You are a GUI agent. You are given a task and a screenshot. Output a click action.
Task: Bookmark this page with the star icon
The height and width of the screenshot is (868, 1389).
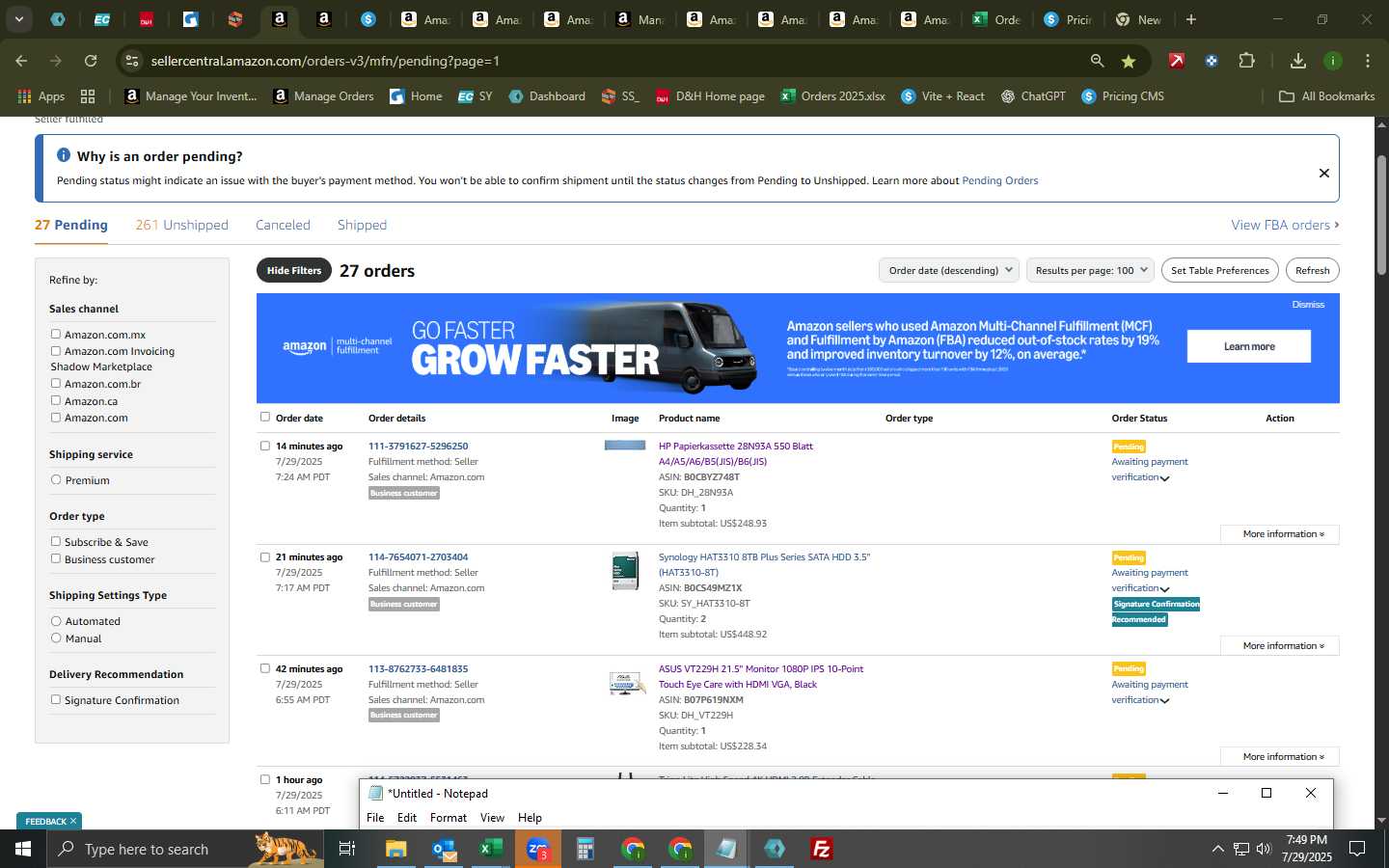pyautogui.click(x=1129, y=61)
